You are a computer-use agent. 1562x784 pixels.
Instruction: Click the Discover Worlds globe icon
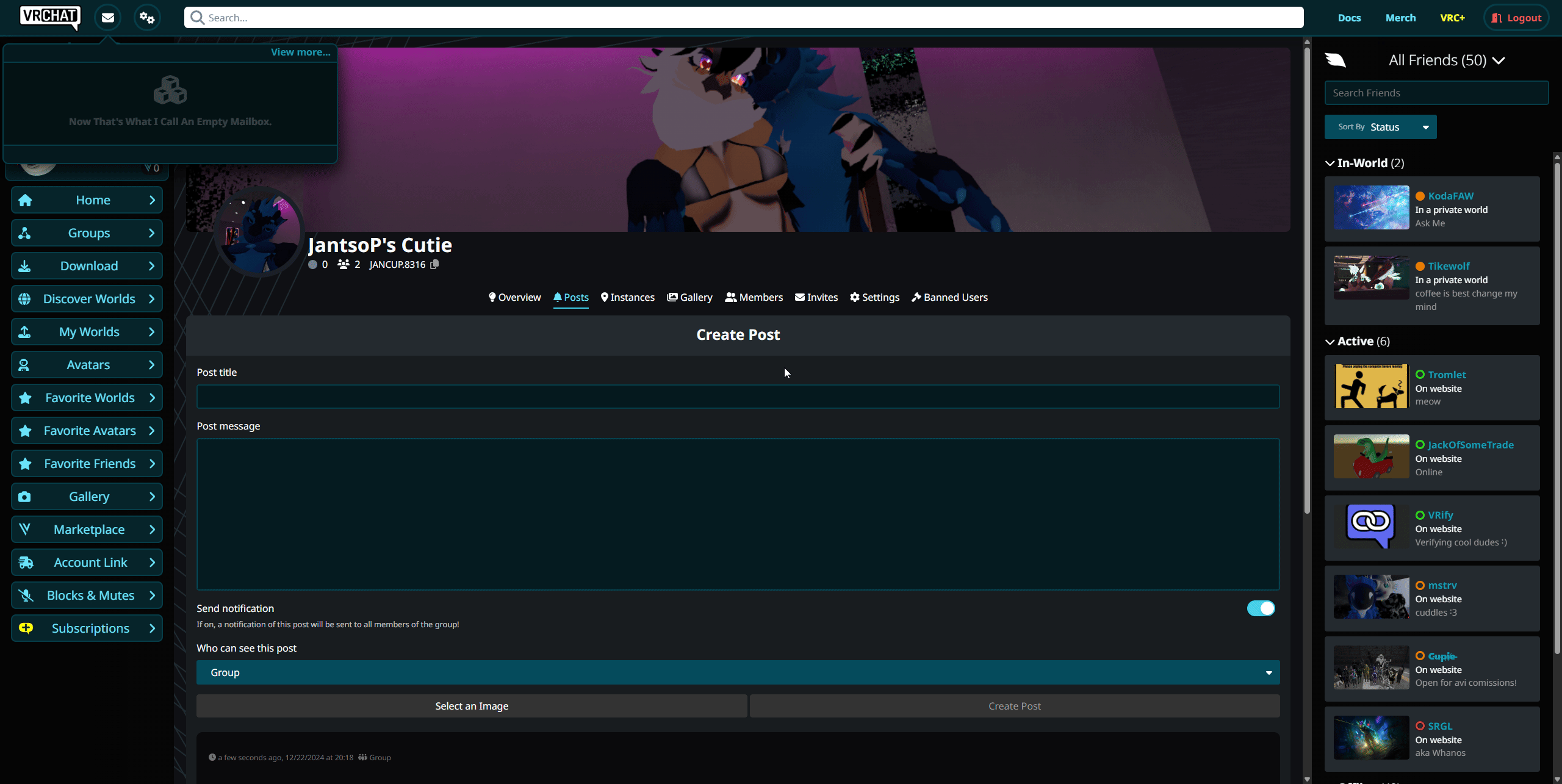point(24,299)
